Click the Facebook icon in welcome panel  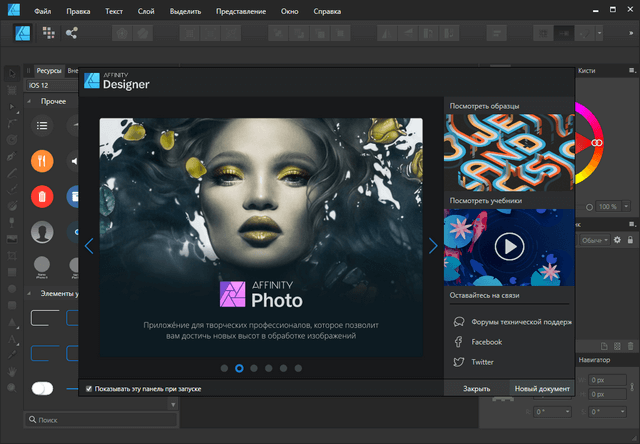click(459, 342)
